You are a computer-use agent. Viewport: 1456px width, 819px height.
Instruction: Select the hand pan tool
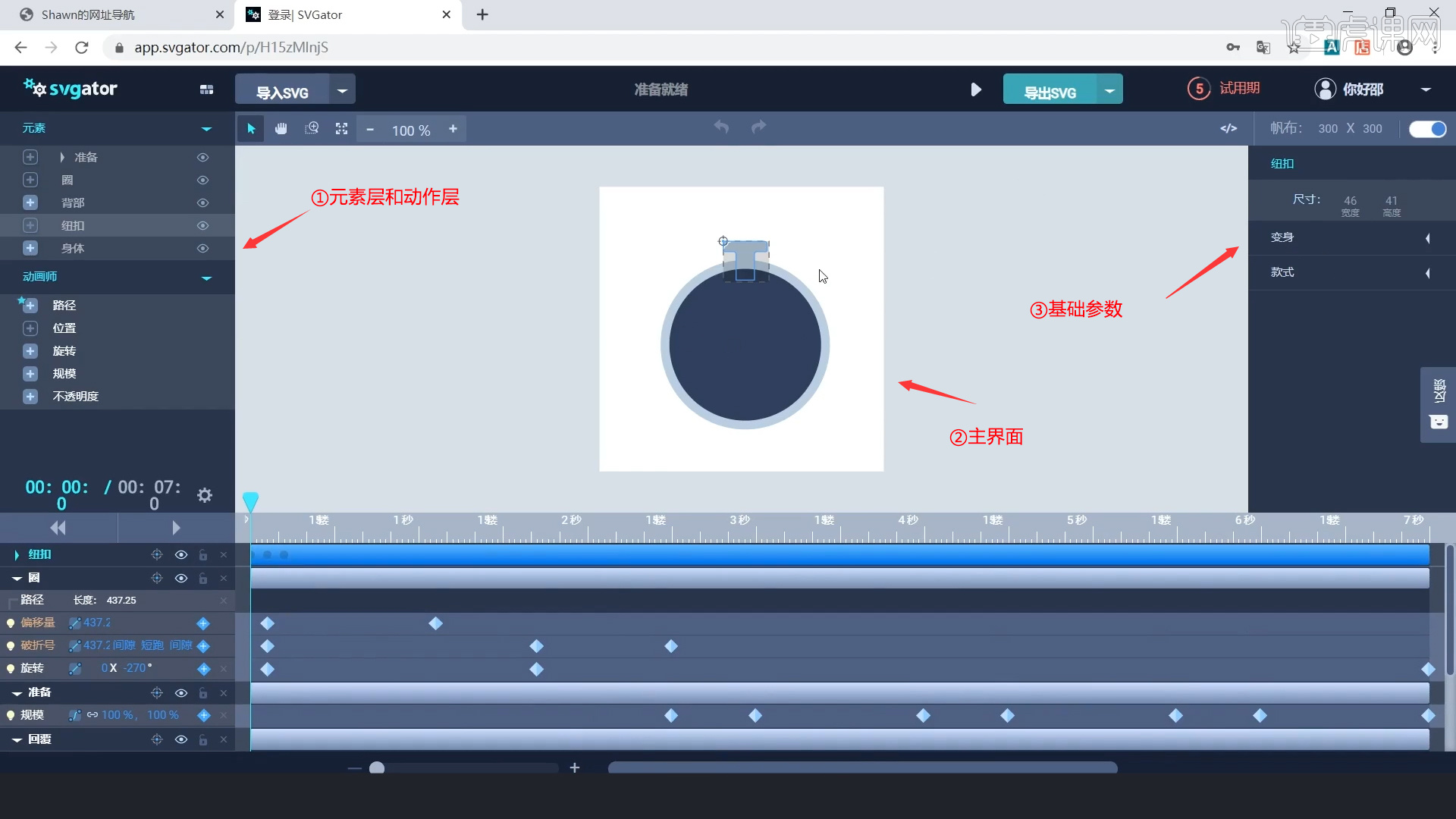point(281,129)
